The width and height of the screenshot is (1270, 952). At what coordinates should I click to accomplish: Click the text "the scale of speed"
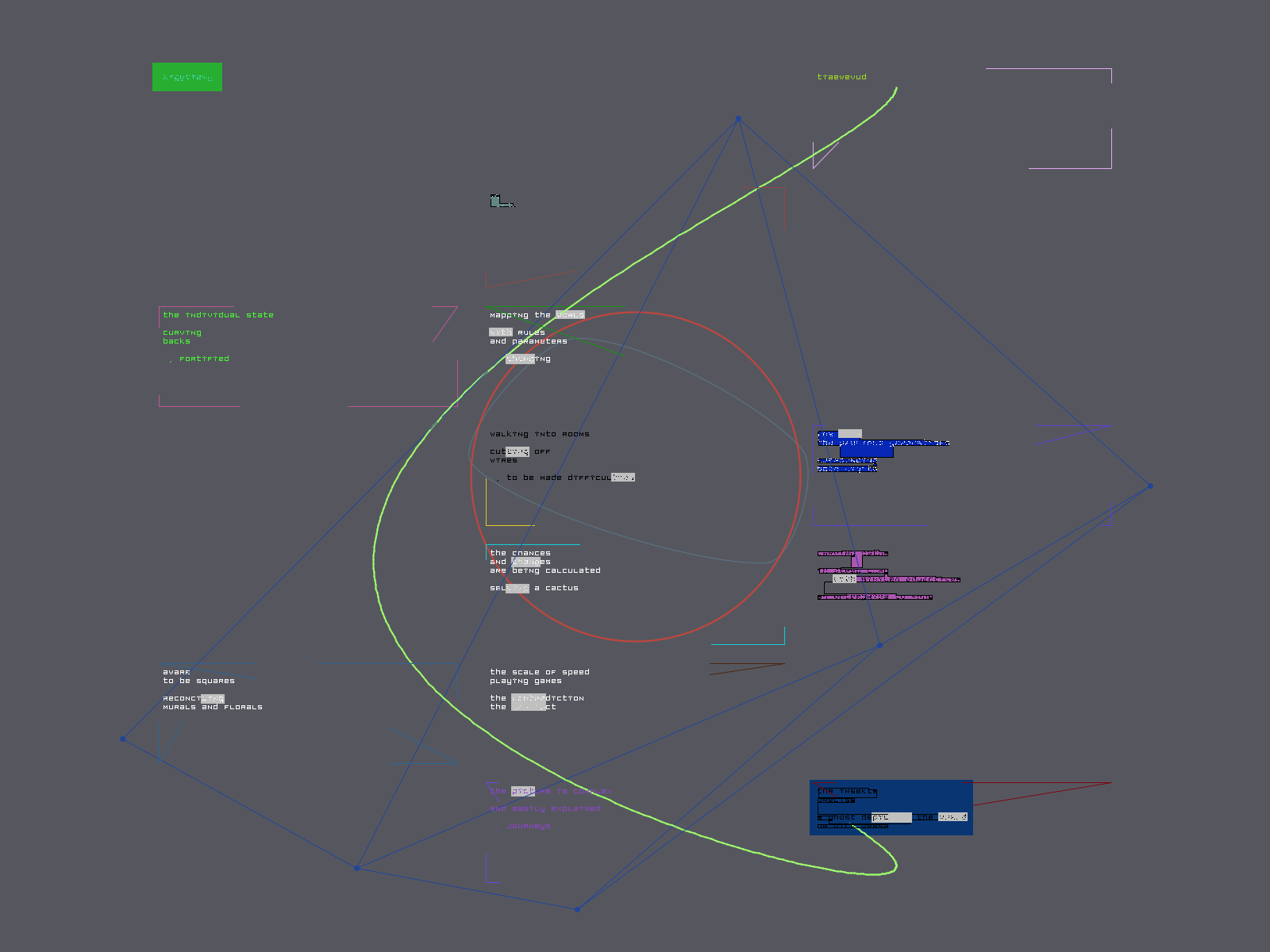[539, 672]
